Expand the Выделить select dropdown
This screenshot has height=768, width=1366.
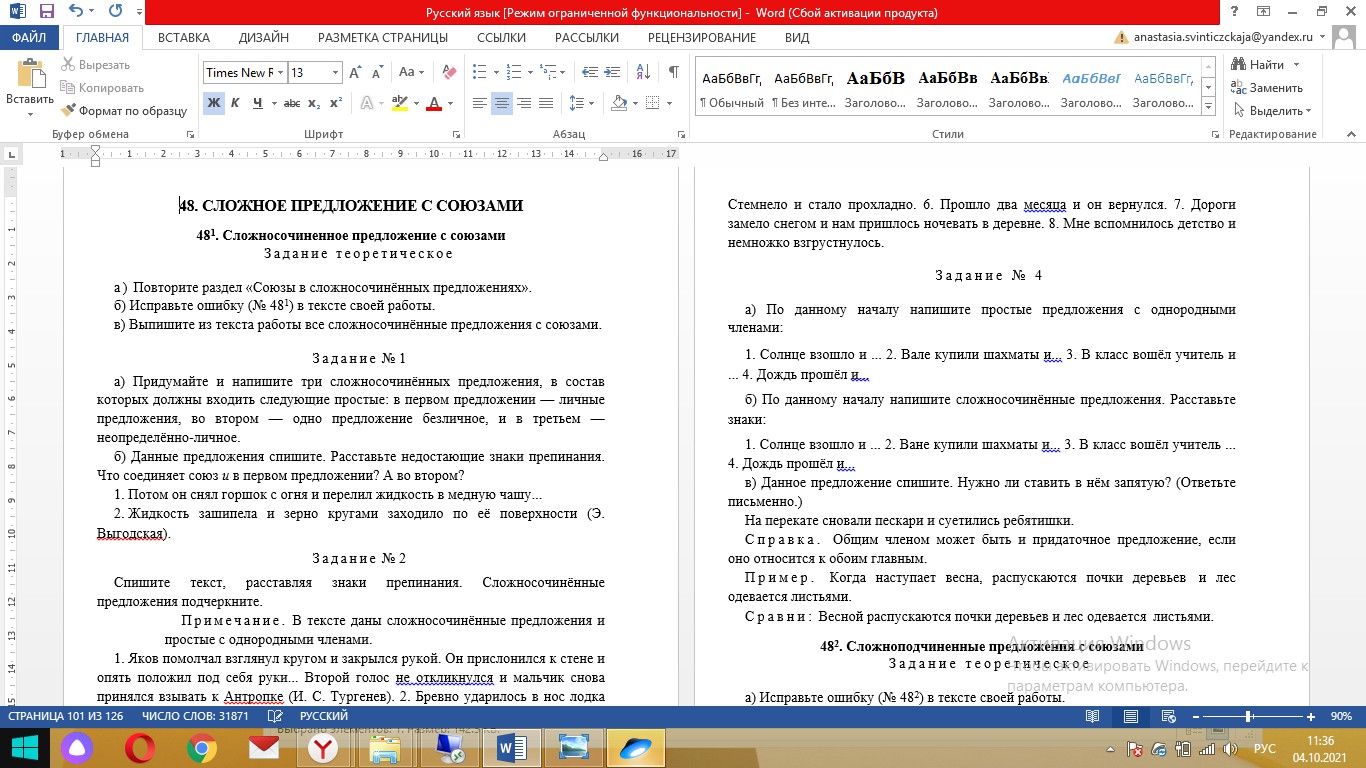click(1308, 111)
